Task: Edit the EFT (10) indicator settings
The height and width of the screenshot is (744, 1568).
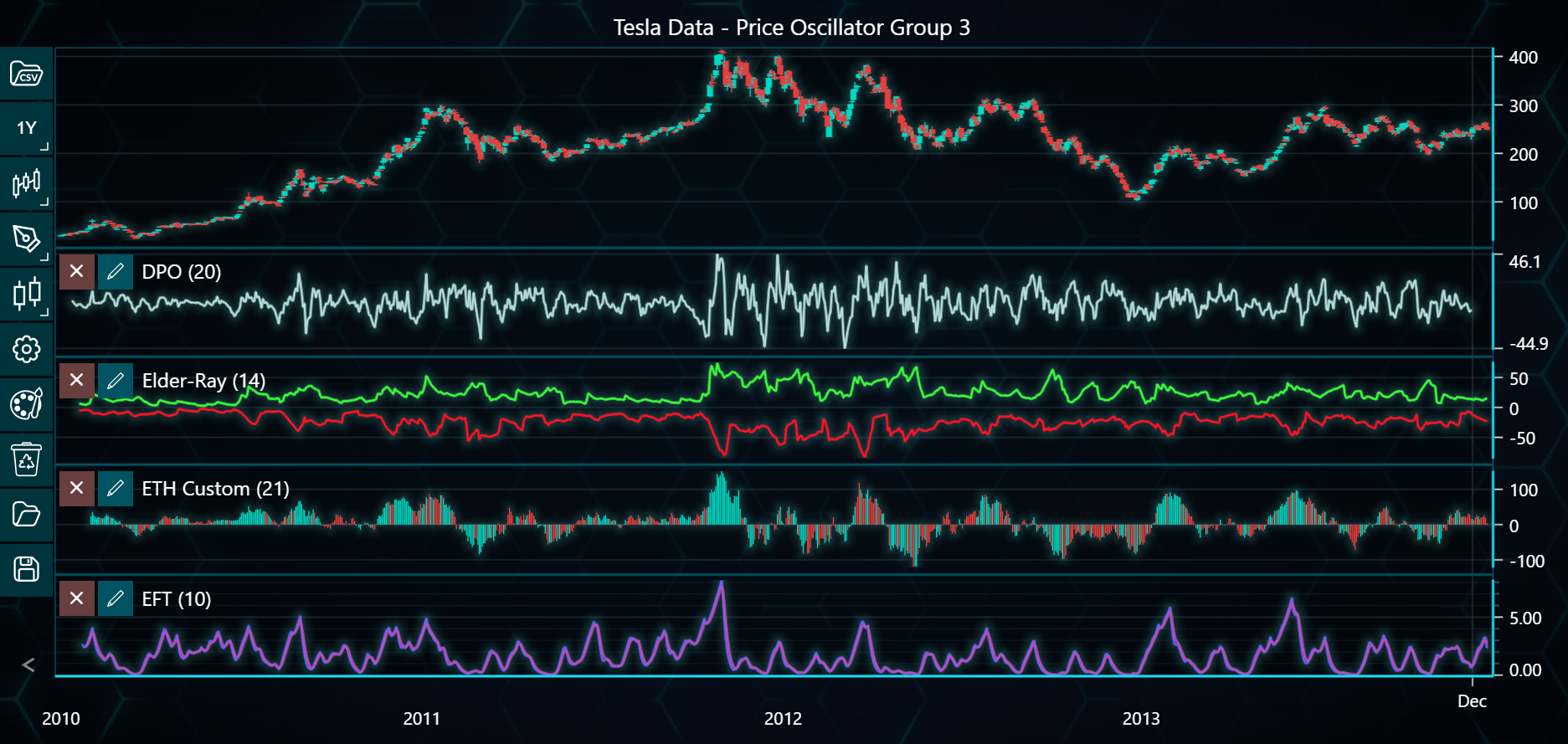Action: point(116,598)
